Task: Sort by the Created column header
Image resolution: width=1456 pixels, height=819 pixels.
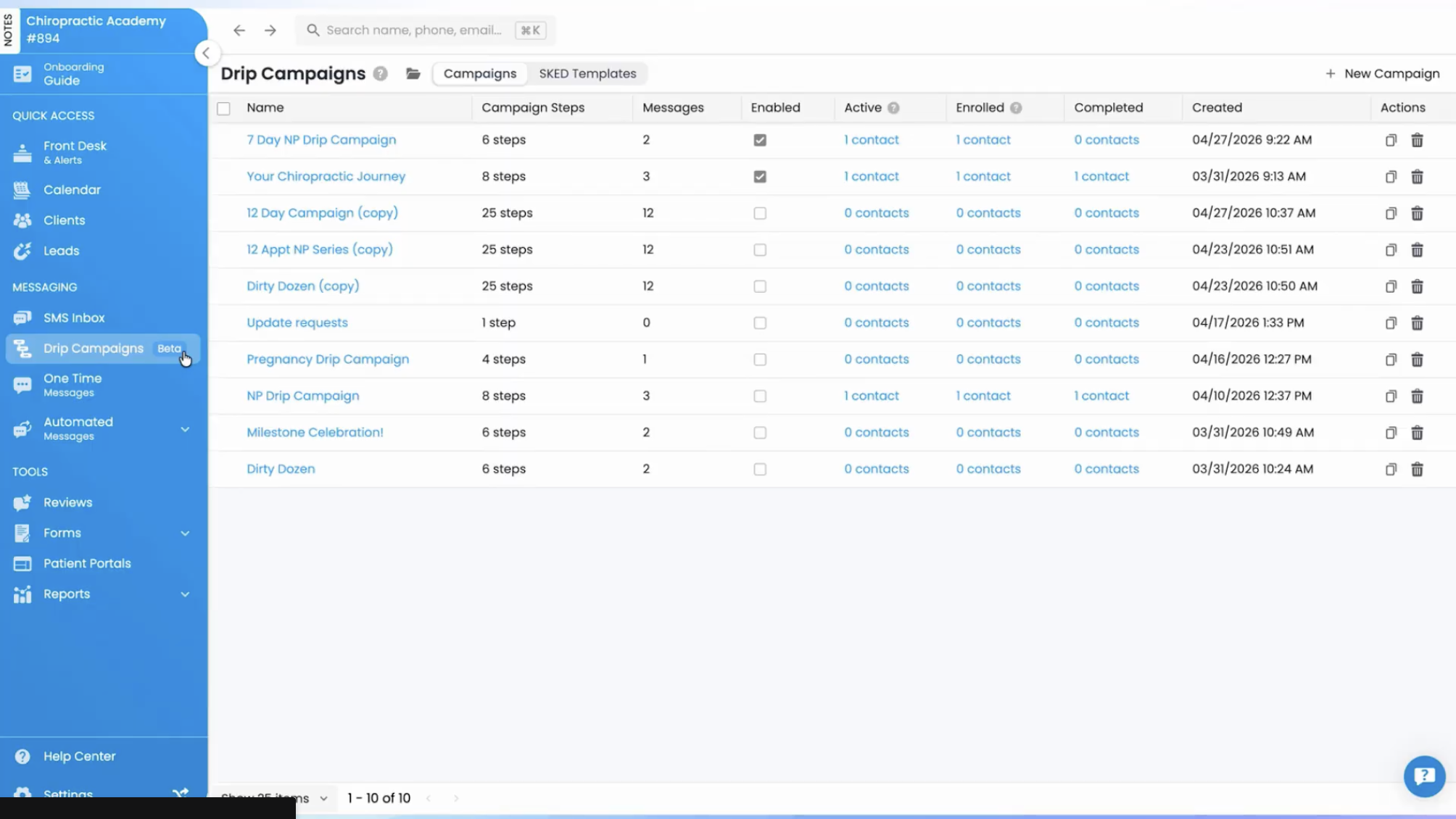Action: (1217, 107)
